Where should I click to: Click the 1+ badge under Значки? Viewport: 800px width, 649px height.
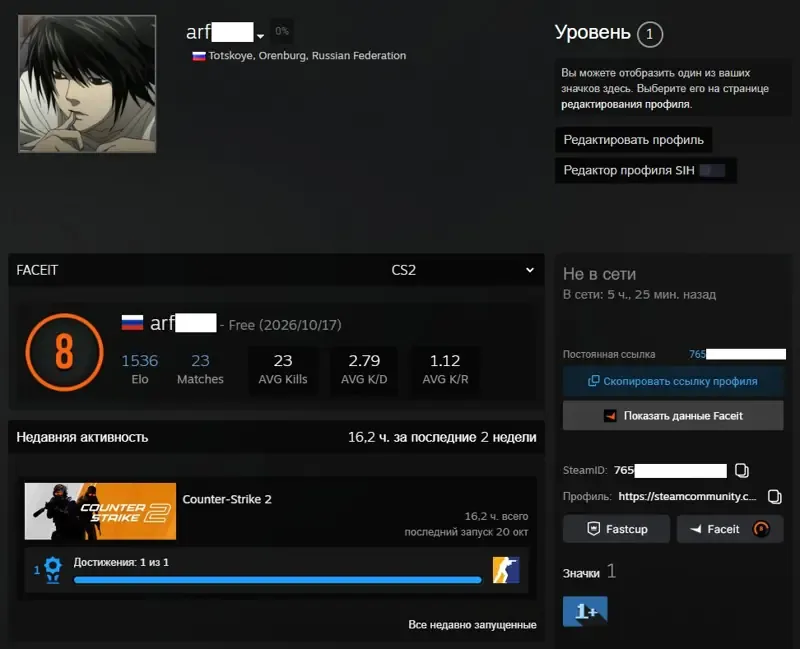(x=585, y=611)
